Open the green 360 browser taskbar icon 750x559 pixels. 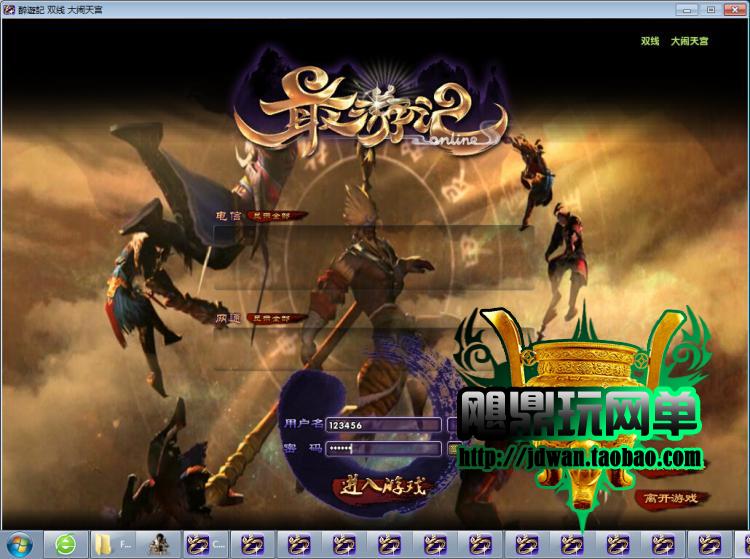click(x=66, y=545)
